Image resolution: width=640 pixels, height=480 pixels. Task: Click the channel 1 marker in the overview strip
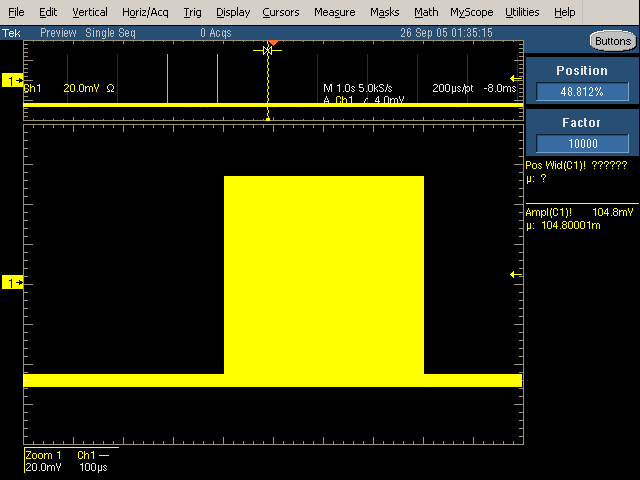[13, 80]
